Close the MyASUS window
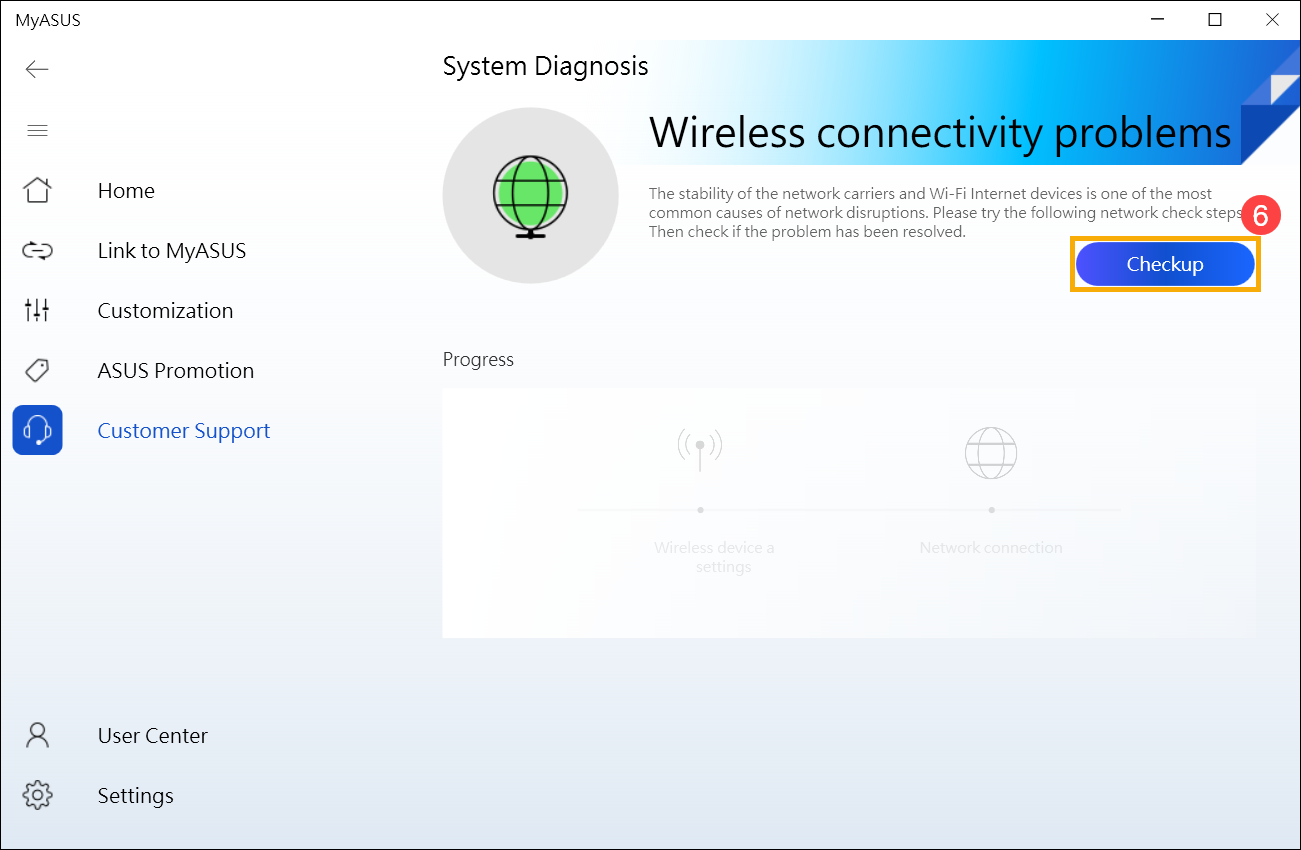Screen dimensions: 1301x850 pyautogui.click(x=1272, y=20)
